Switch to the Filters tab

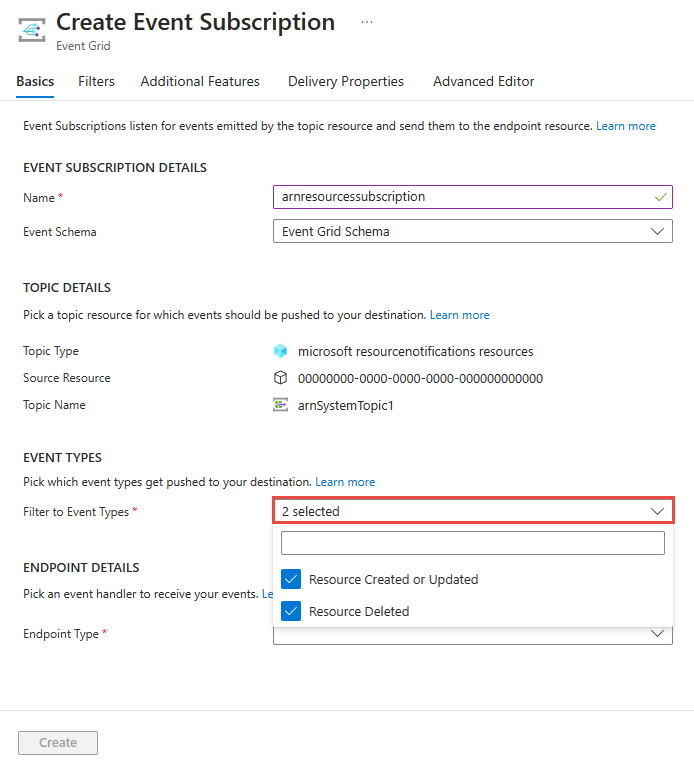(96, 82)
